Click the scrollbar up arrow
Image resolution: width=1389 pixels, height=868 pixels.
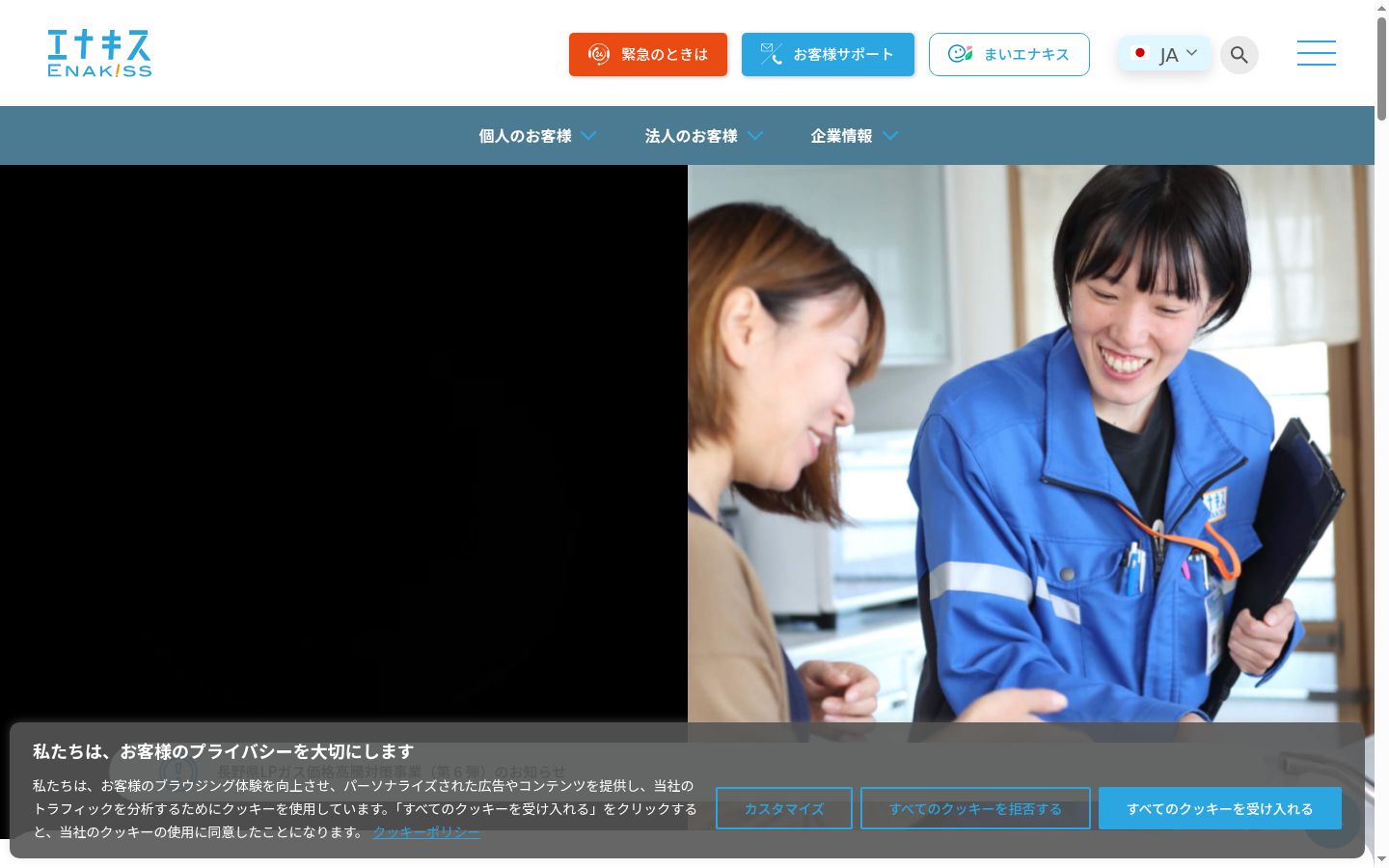[x=1381, y=7]
